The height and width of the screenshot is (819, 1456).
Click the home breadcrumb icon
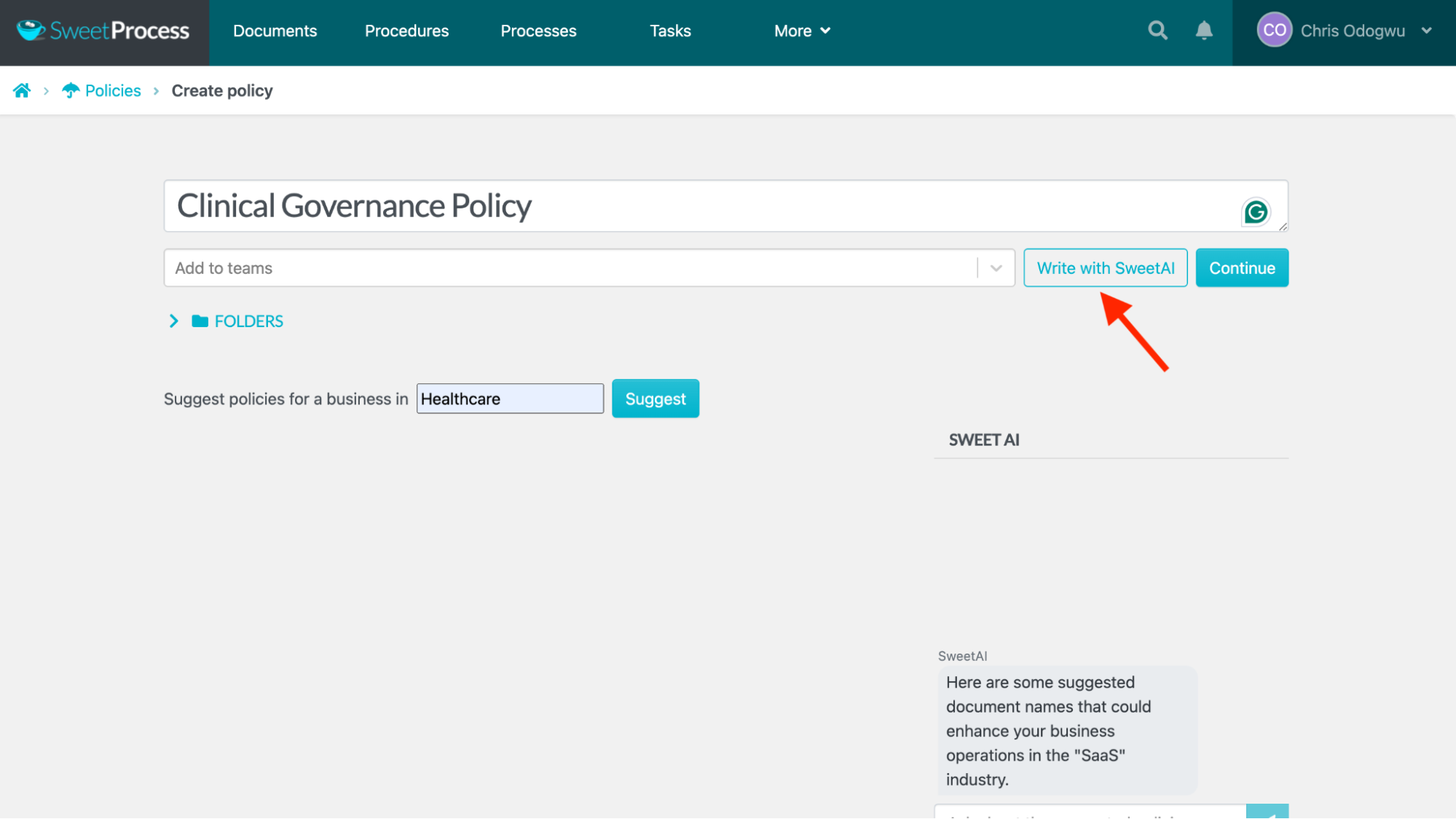coord(22,90)
